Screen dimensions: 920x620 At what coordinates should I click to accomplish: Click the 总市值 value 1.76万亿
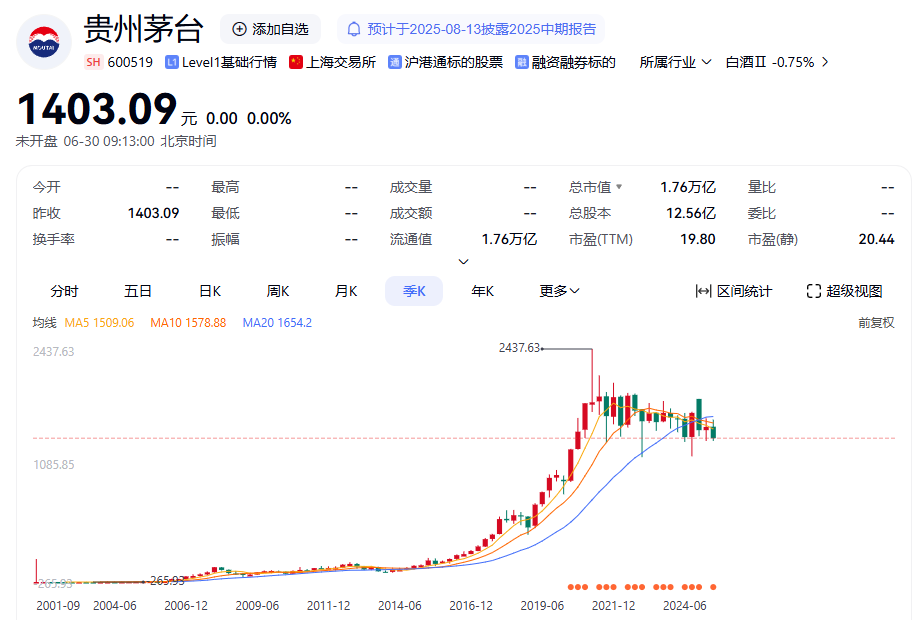click(x=688, y=187)
